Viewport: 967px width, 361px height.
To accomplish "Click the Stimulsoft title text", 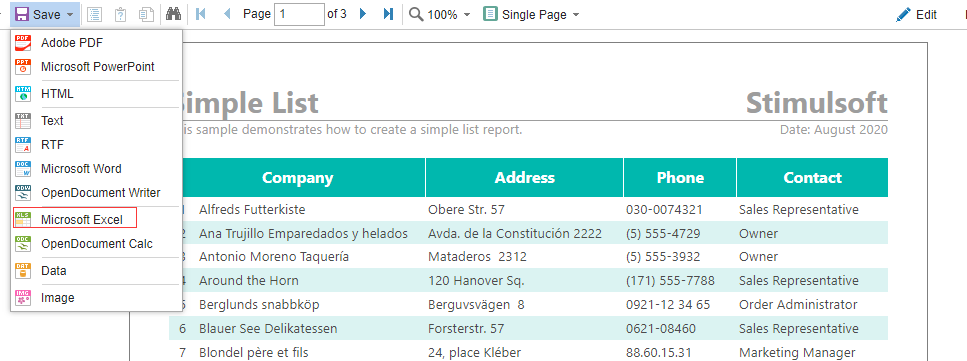I will (817, 102).
